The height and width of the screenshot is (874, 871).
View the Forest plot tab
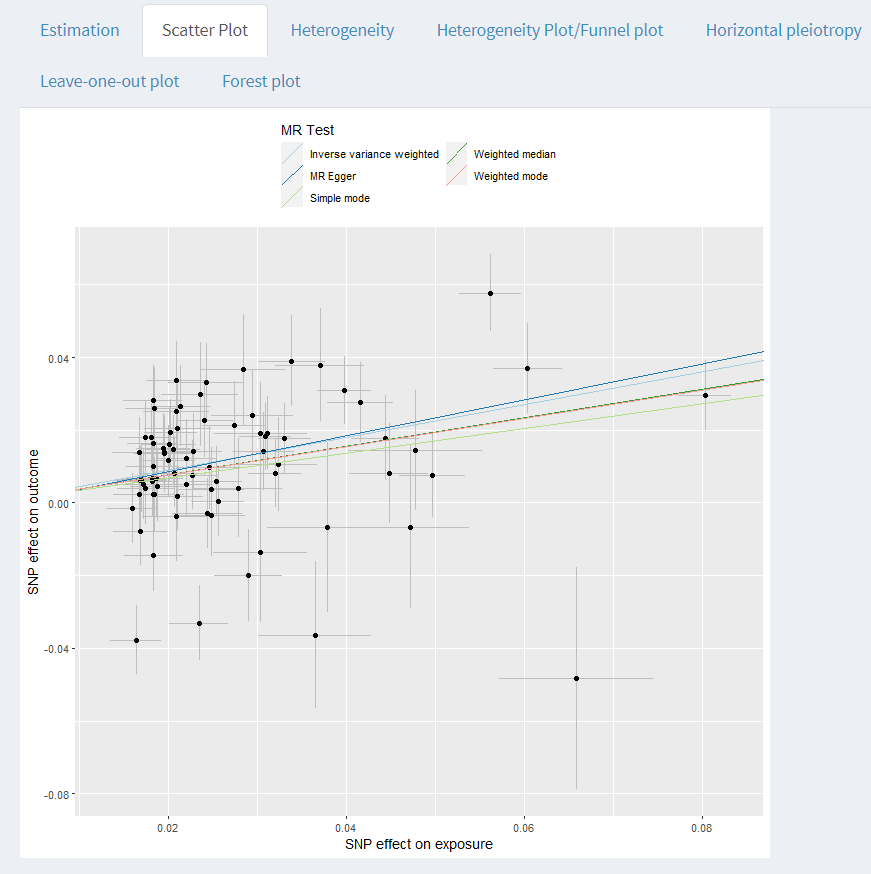point(261,81)
